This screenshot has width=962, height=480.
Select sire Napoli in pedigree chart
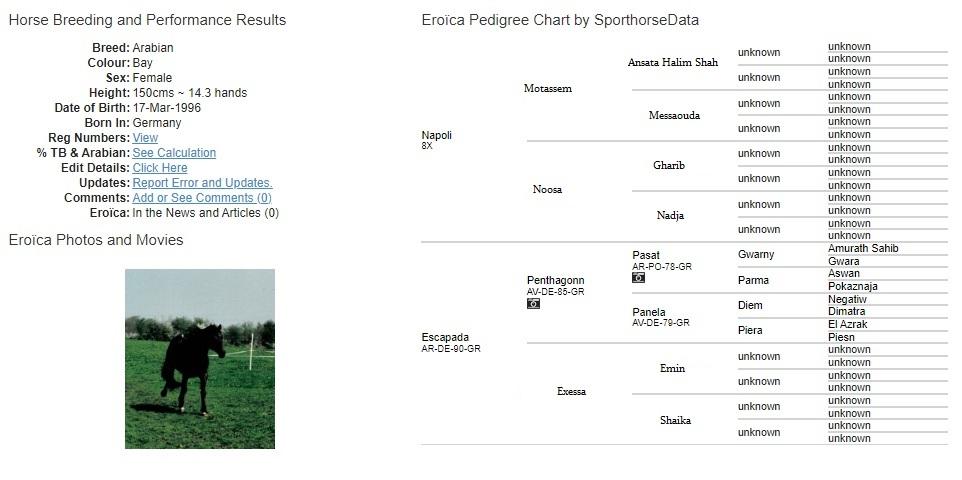pos(436,136)
